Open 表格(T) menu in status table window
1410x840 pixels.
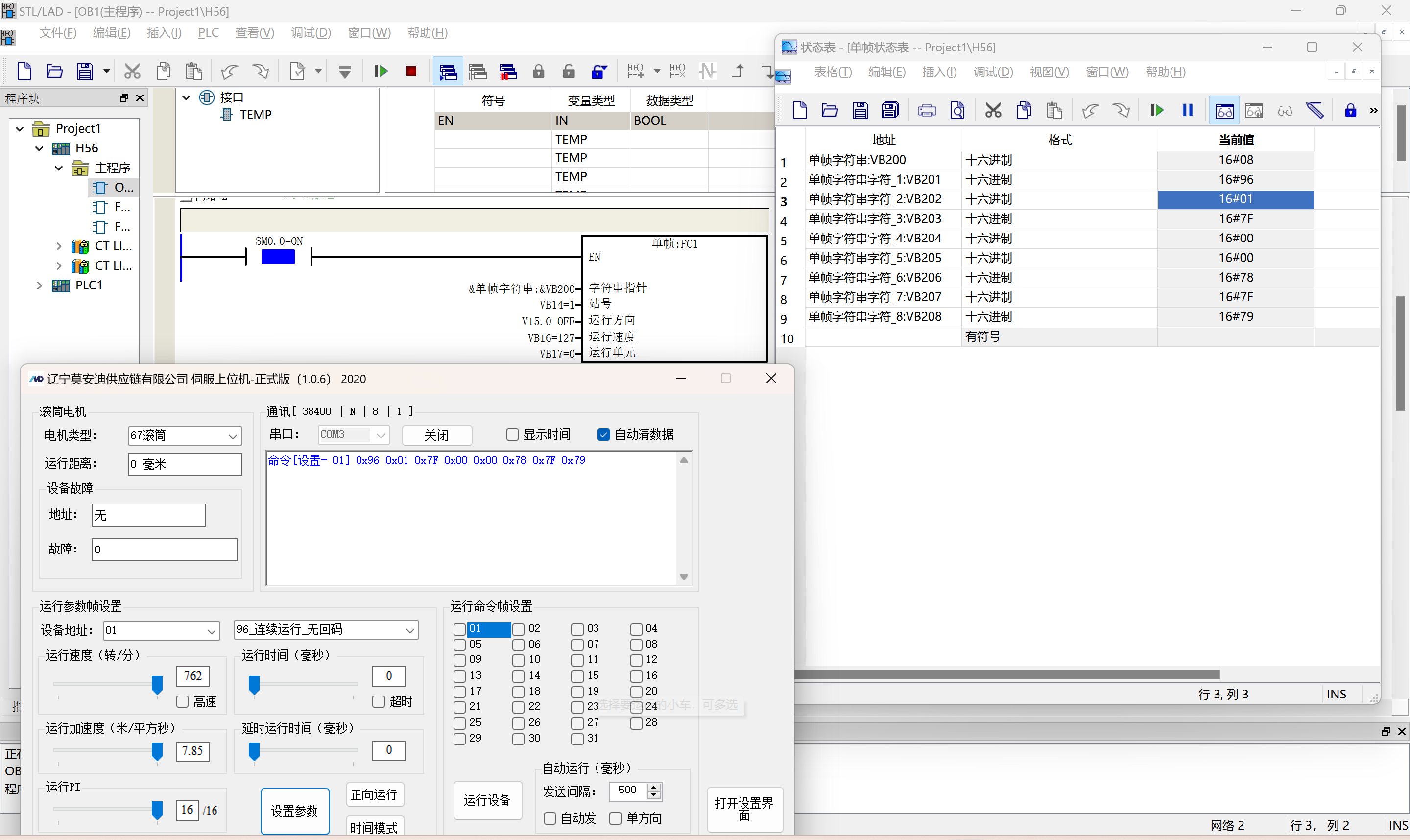(833, 72)
